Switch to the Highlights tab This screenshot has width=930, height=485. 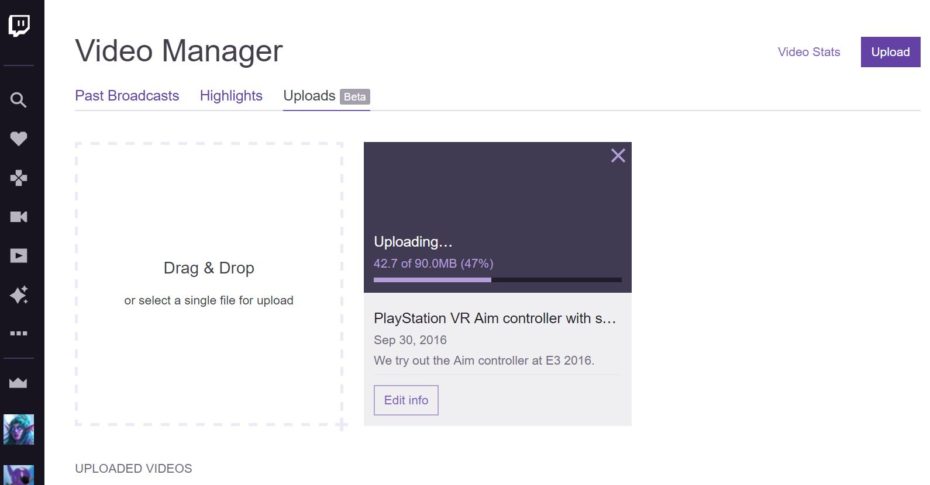(x=231, y=96)
